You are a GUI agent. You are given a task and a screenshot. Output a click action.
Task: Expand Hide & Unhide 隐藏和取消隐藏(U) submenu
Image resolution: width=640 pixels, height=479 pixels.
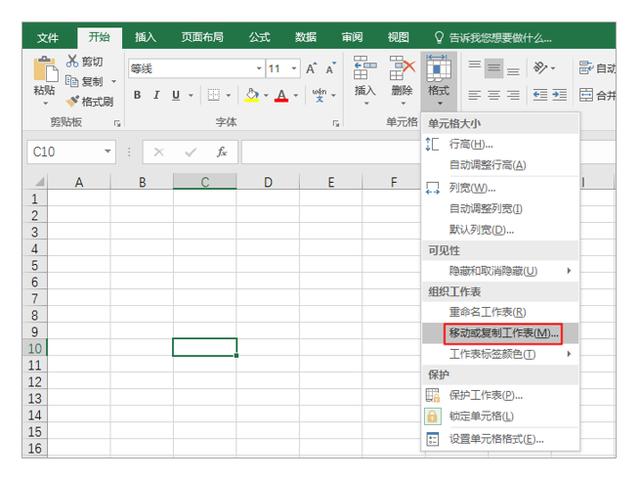click(500, 271)
